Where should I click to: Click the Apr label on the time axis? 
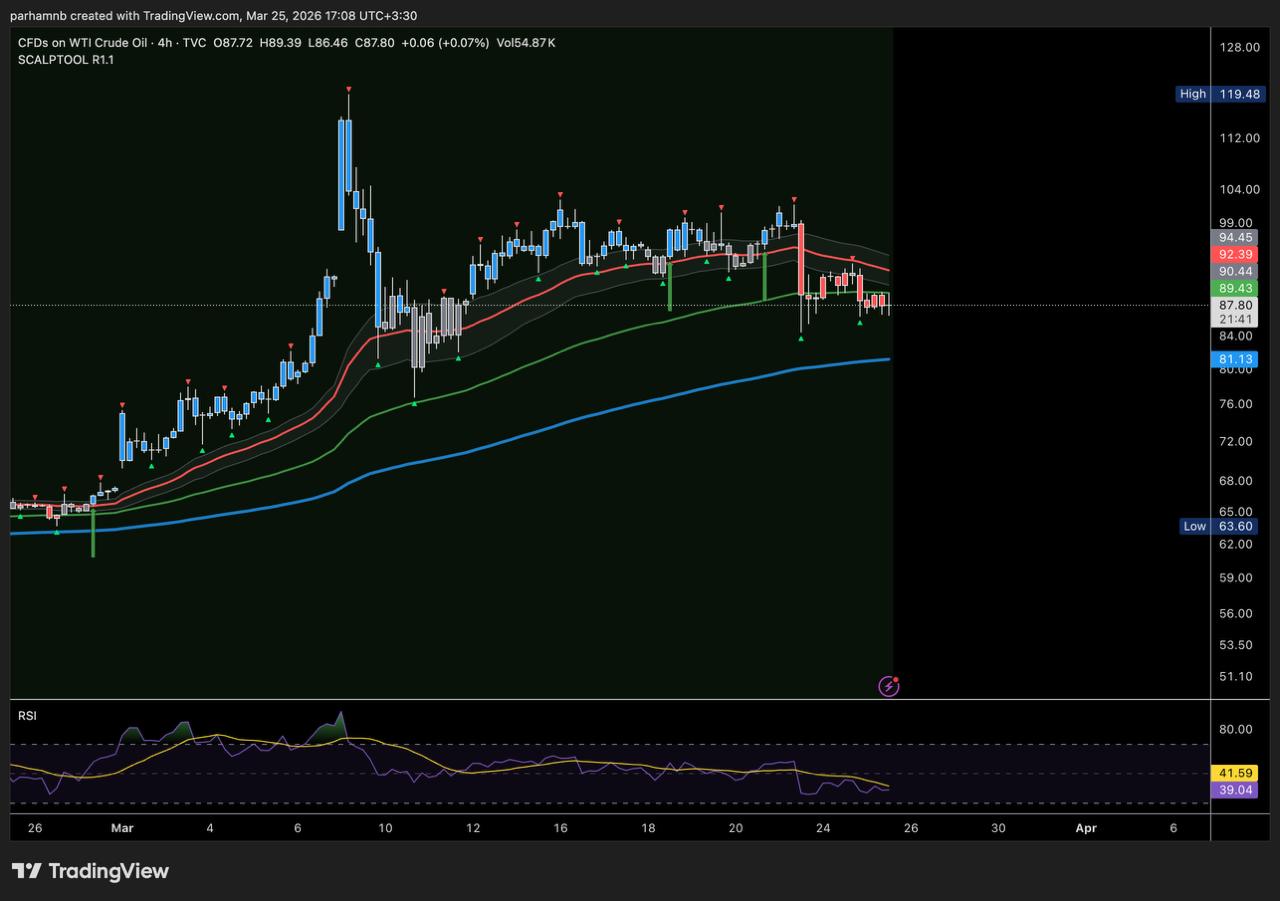(1085, 828)
